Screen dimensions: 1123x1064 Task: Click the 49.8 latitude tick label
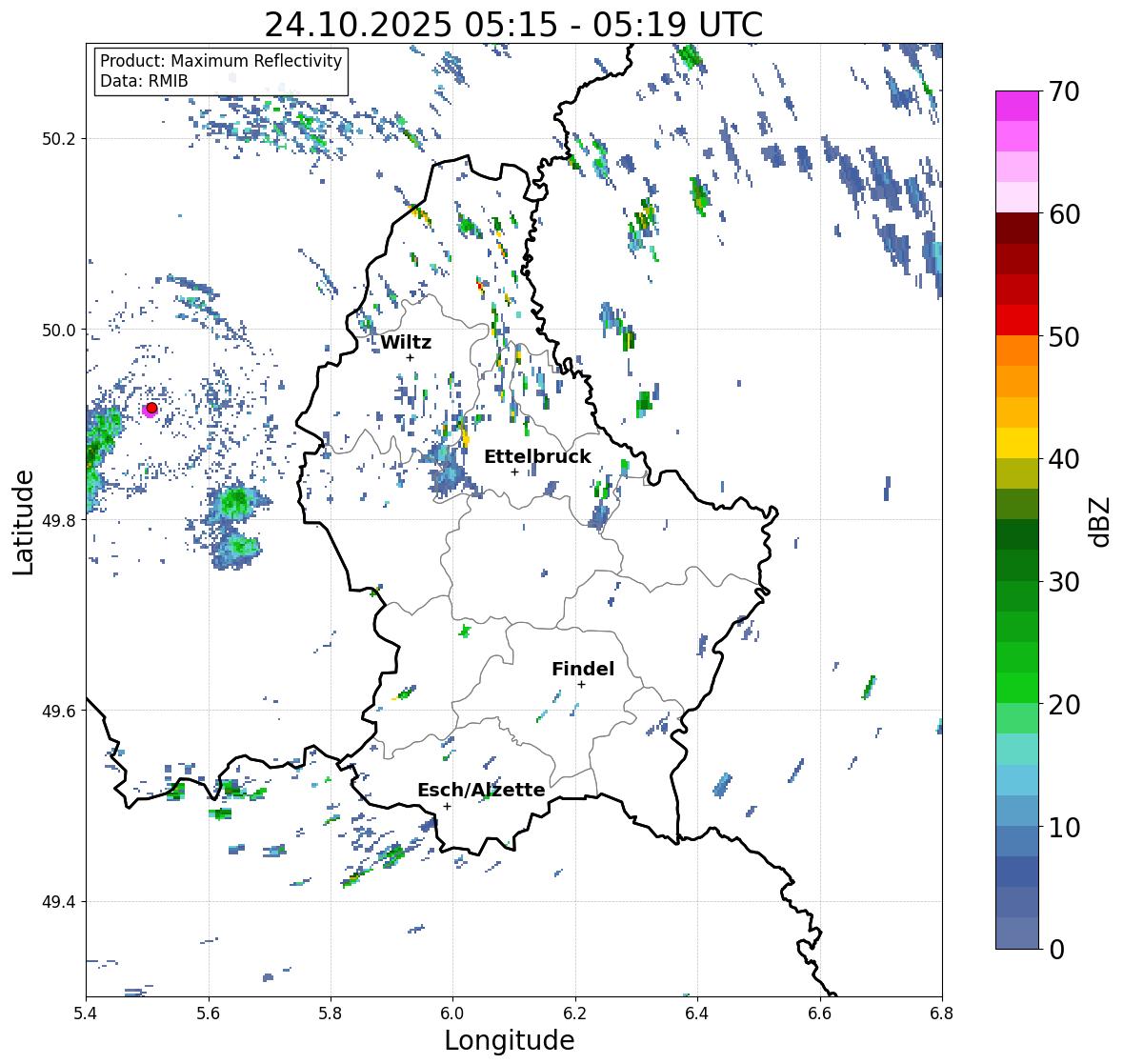[59, 520]
